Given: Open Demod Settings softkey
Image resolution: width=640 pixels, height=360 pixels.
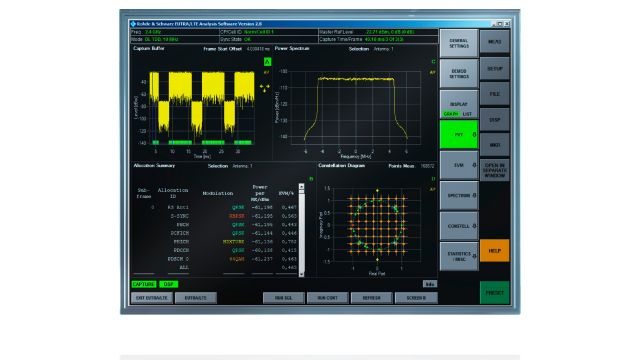Looking at the screenshot, I should click(459, 73).
